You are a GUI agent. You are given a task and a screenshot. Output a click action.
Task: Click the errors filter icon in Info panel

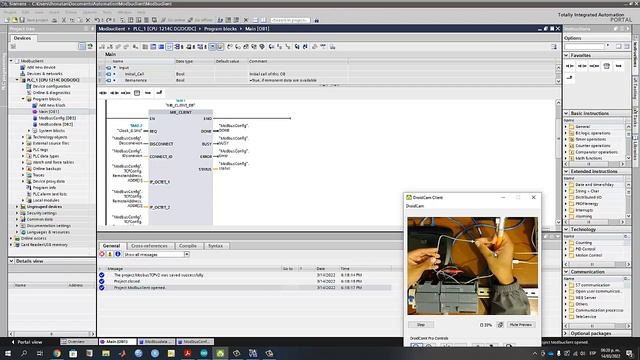[x=102, y=254]
